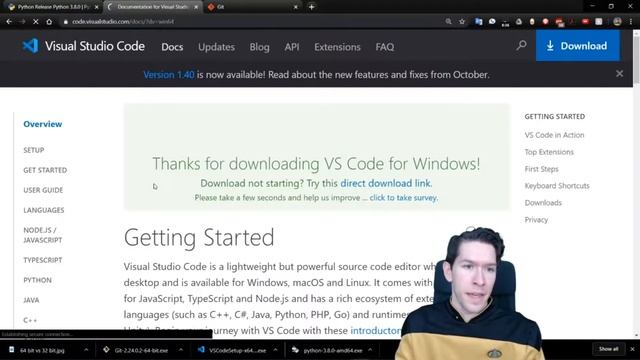Jump to First Steps section
Viewport: 640px width, 360px height.
click(x=541, y=169)
